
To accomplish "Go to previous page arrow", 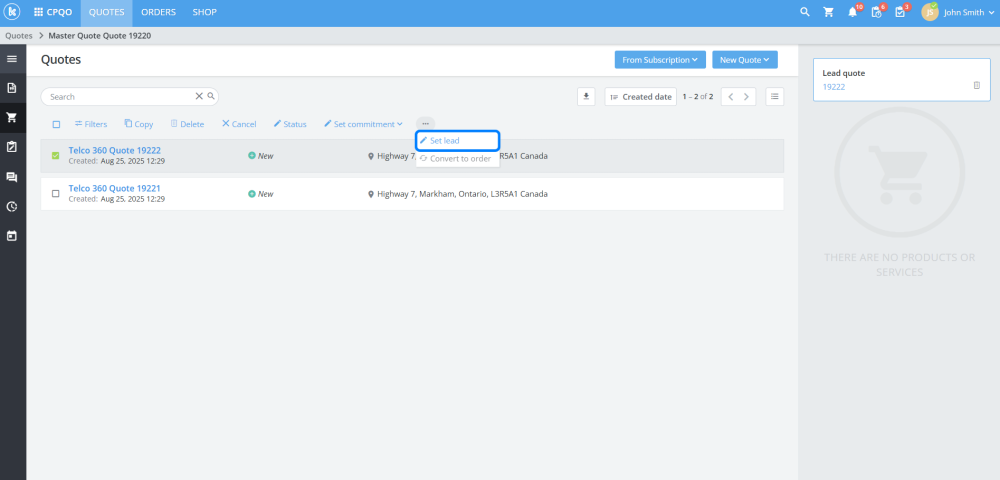I will 731,96.
